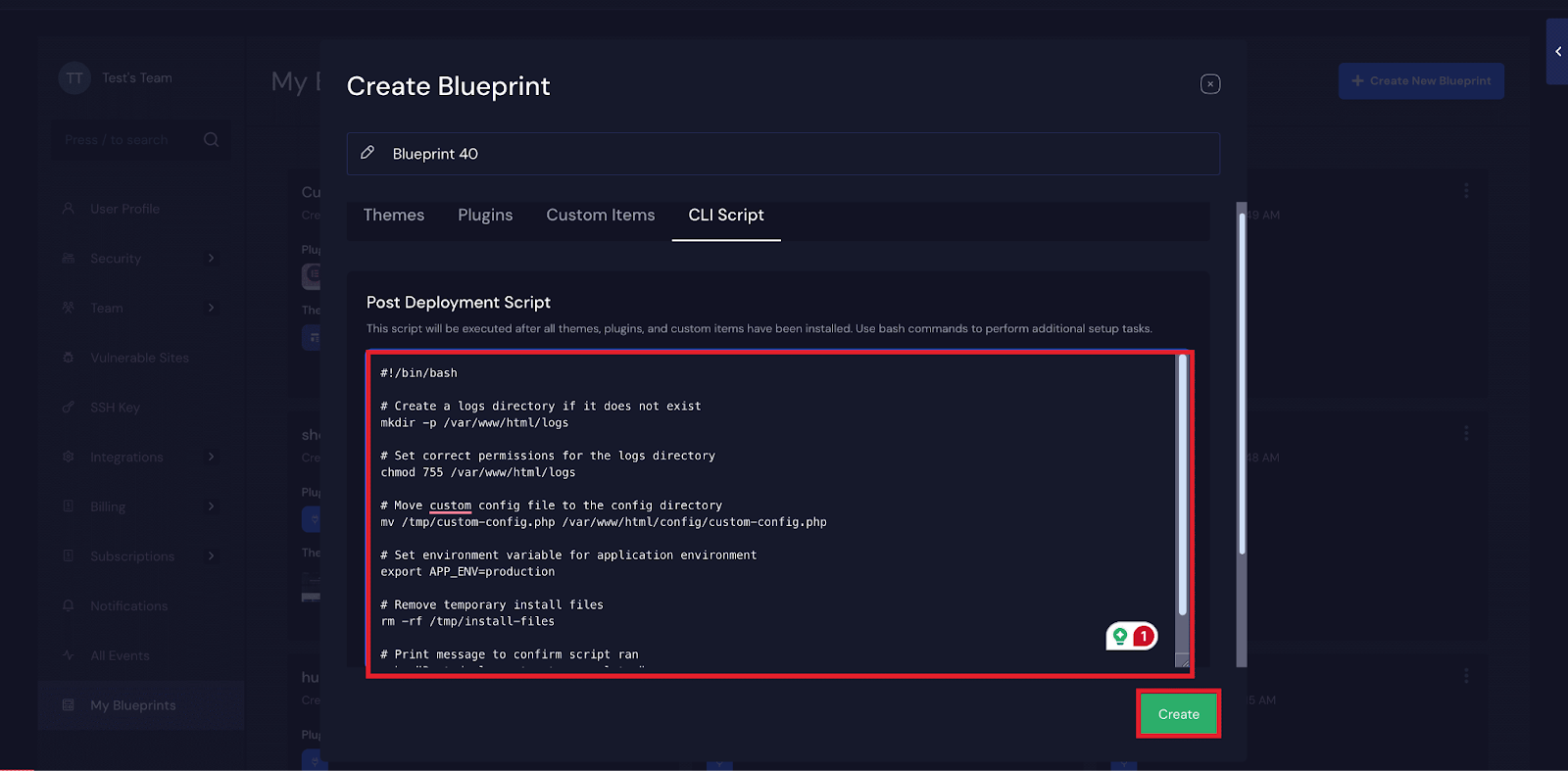Open the grammar suggestion badge showing 1
1568x771 pixels.
tap(1132, 637)
